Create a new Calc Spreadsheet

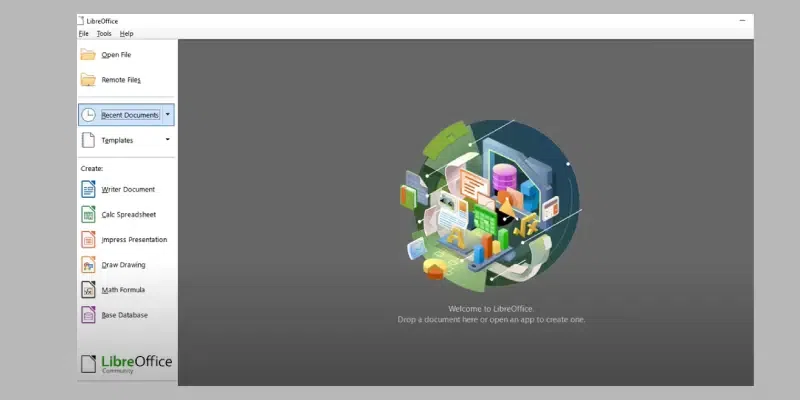(129, 215)
